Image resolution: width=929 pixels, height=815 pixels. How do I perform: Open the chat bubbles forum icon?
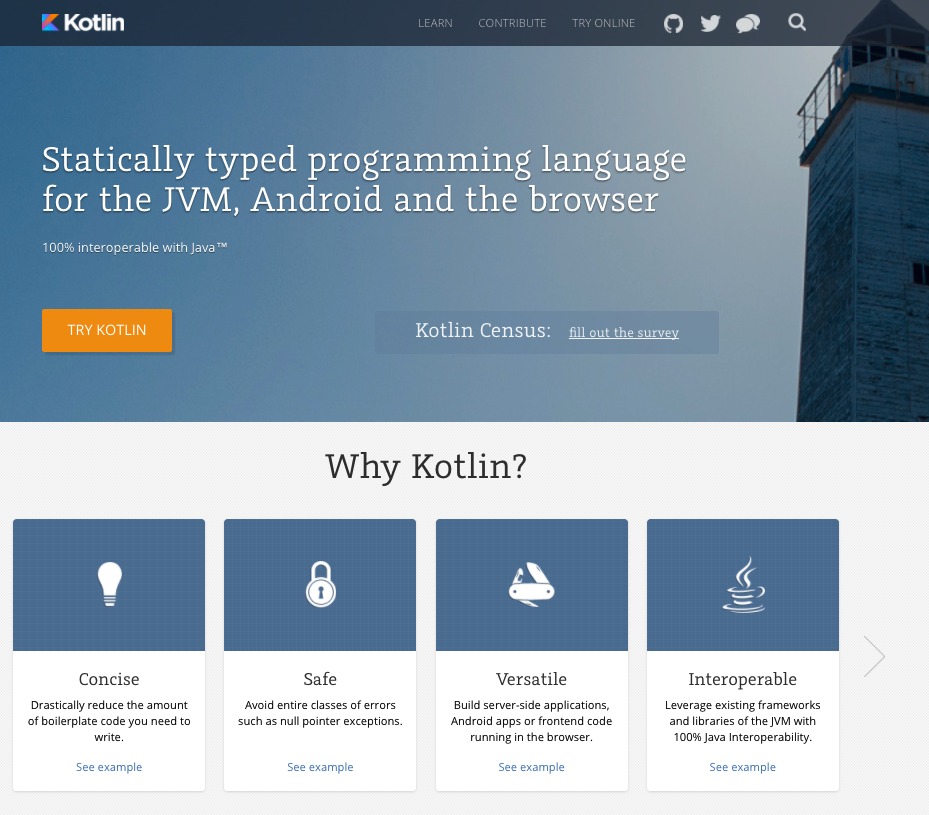point(748,24)
